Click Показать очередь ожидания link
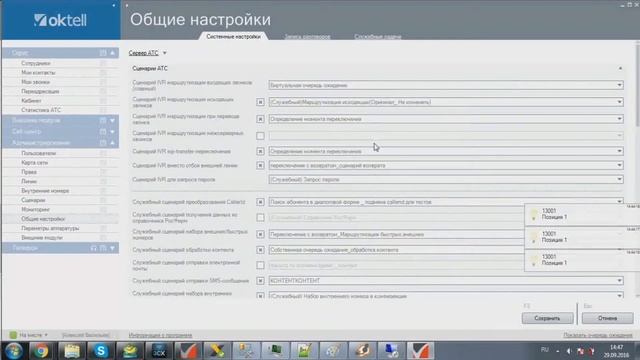640x360 pixels. [598, 335]
